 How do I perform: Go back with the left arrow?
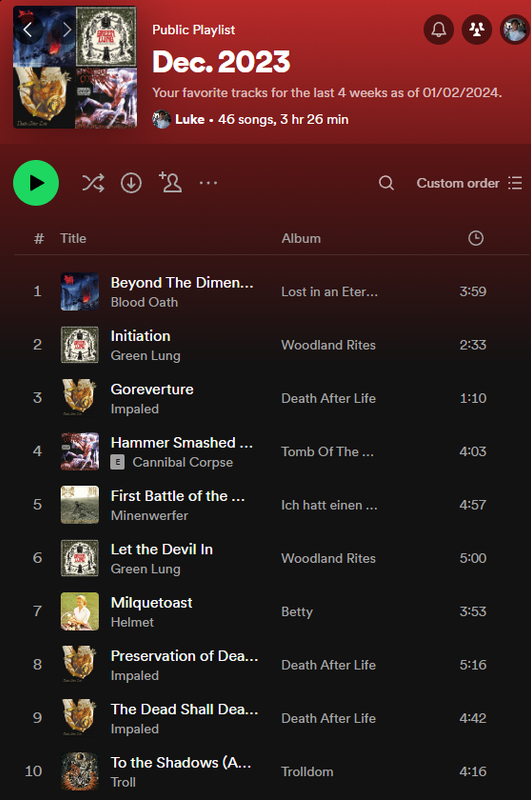click(28, 30)
